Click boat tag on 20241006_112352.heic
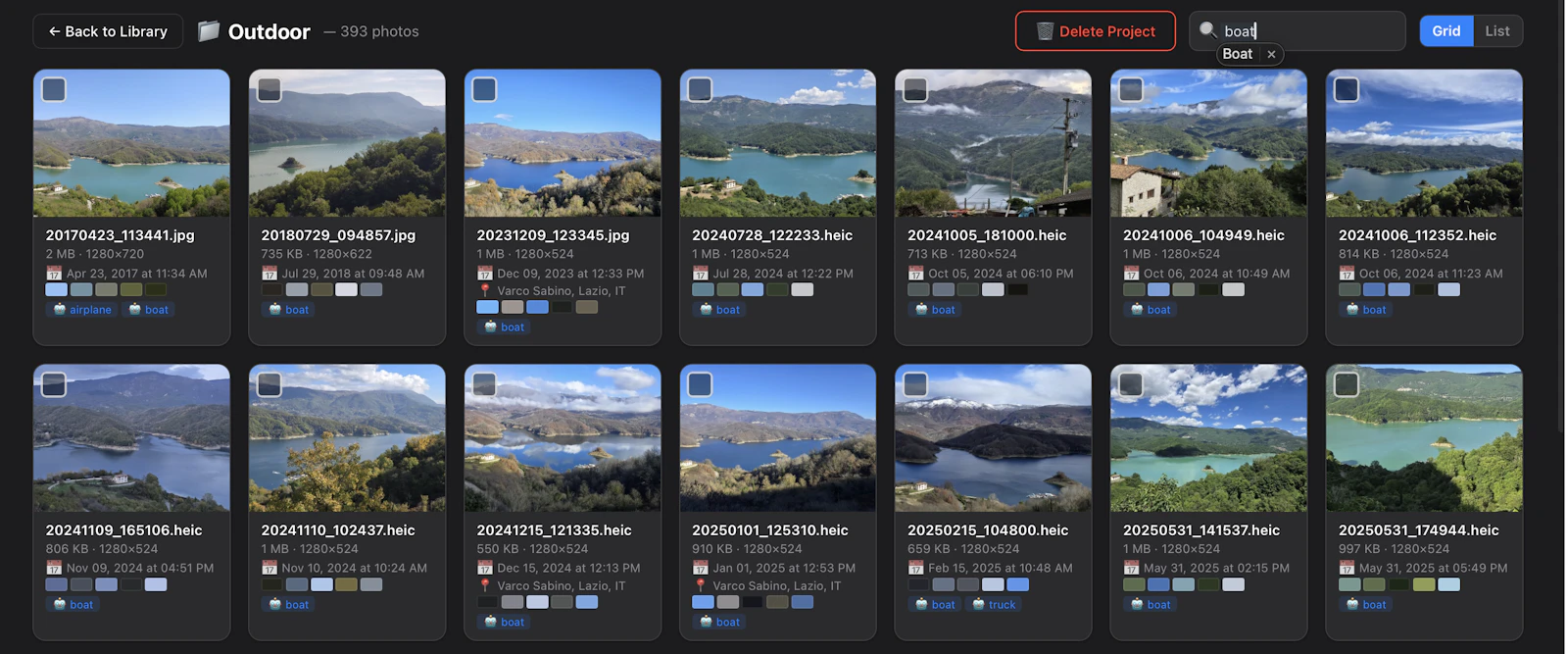Image resolution: width=1568 pixels, height=654 pixels. (x=1366, y=310)
